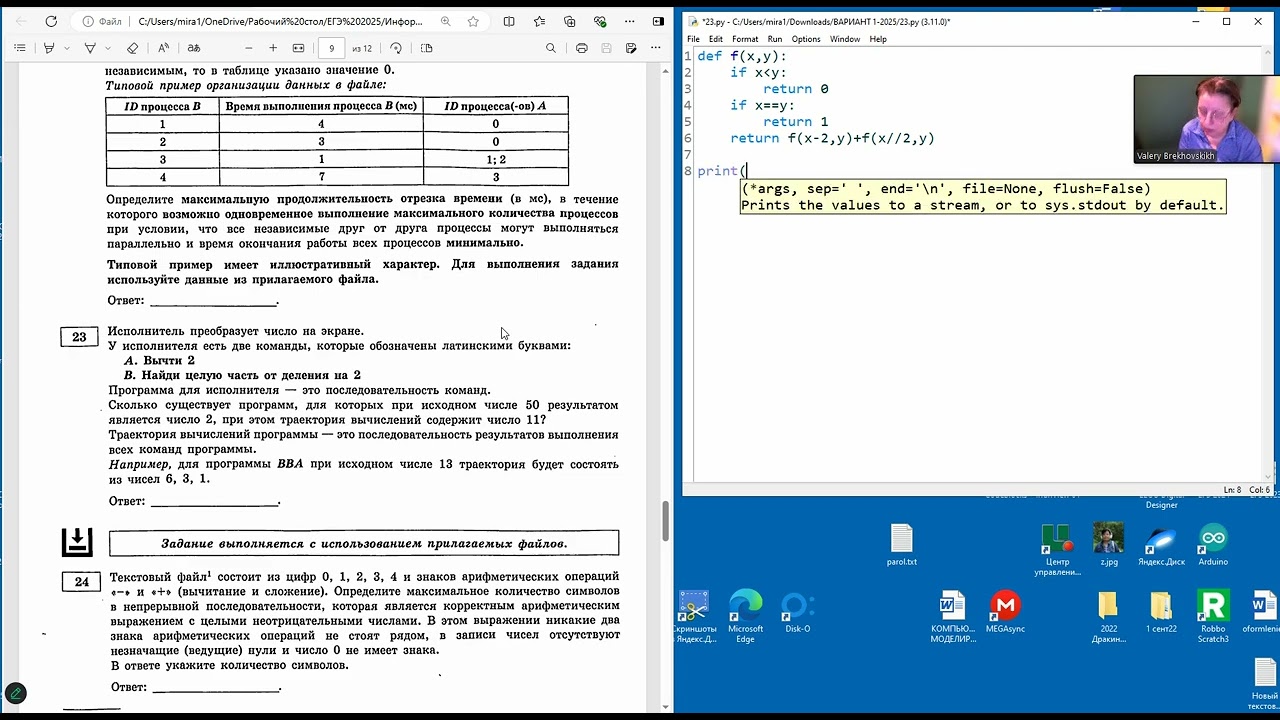Select the Microsoft Edge desktop shortcut
The height and width of the screenshot is (720, 1280).
pyautogui.click(x=745, y=616)
